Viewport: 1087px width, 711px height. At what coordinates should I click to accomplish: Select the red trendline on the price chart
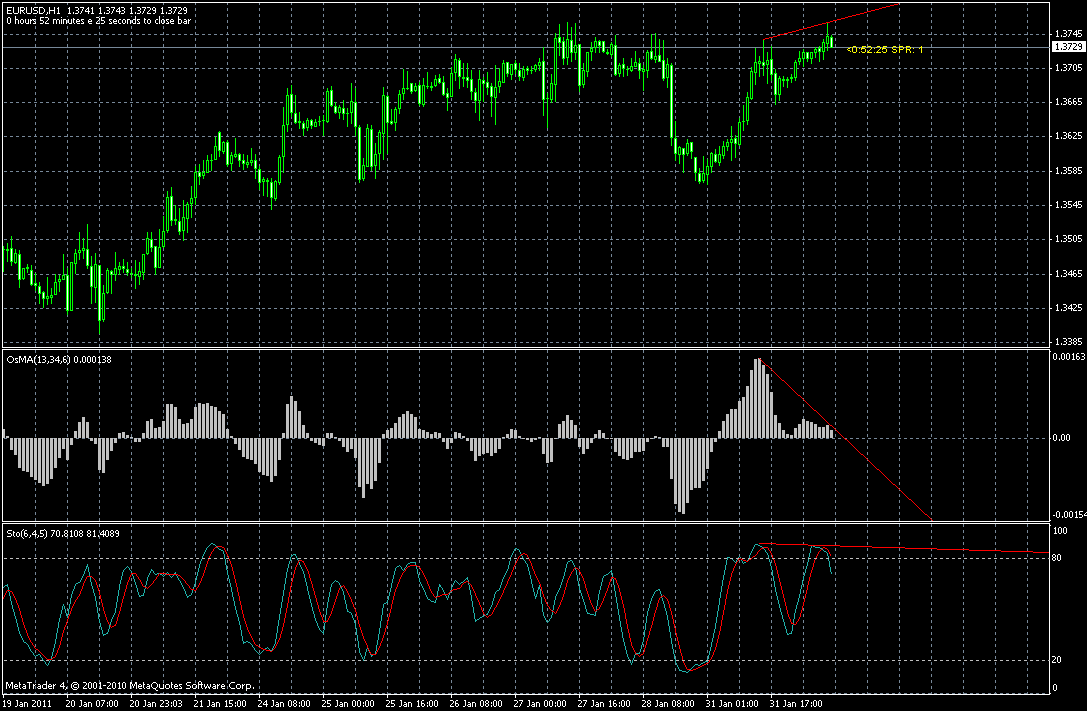pos(831,21)
